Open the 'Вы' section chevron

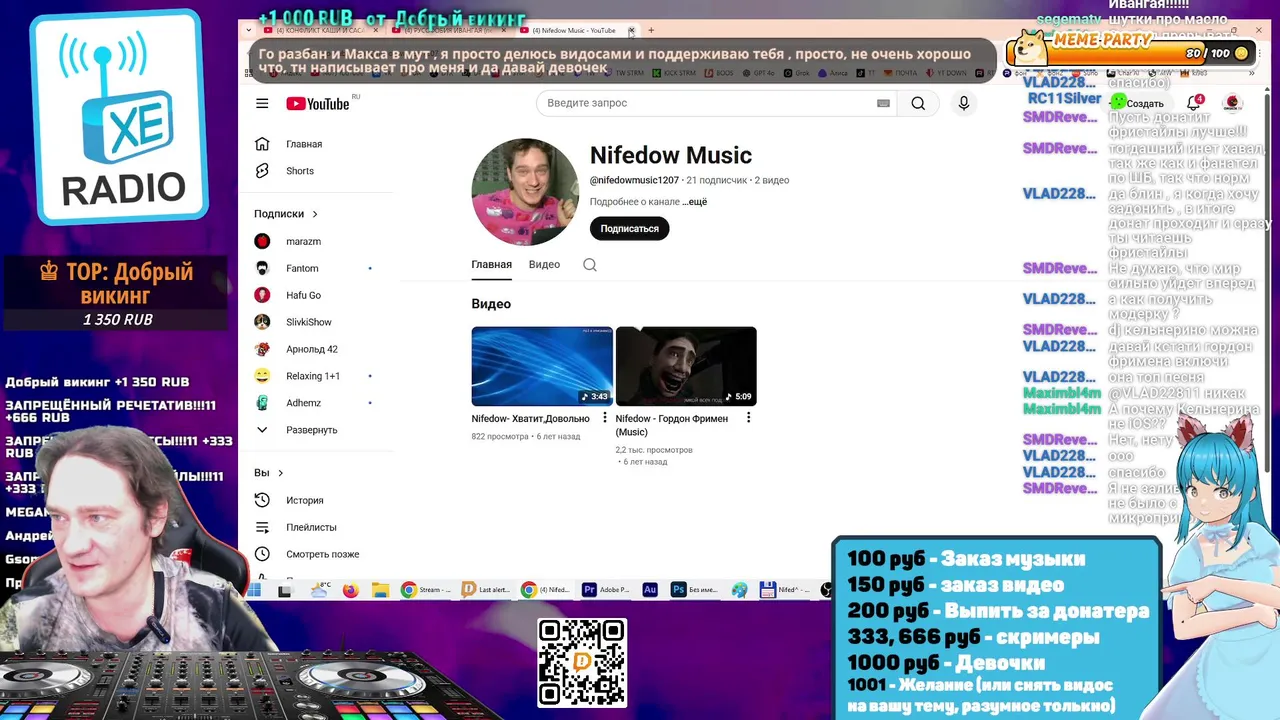(280, 473)
